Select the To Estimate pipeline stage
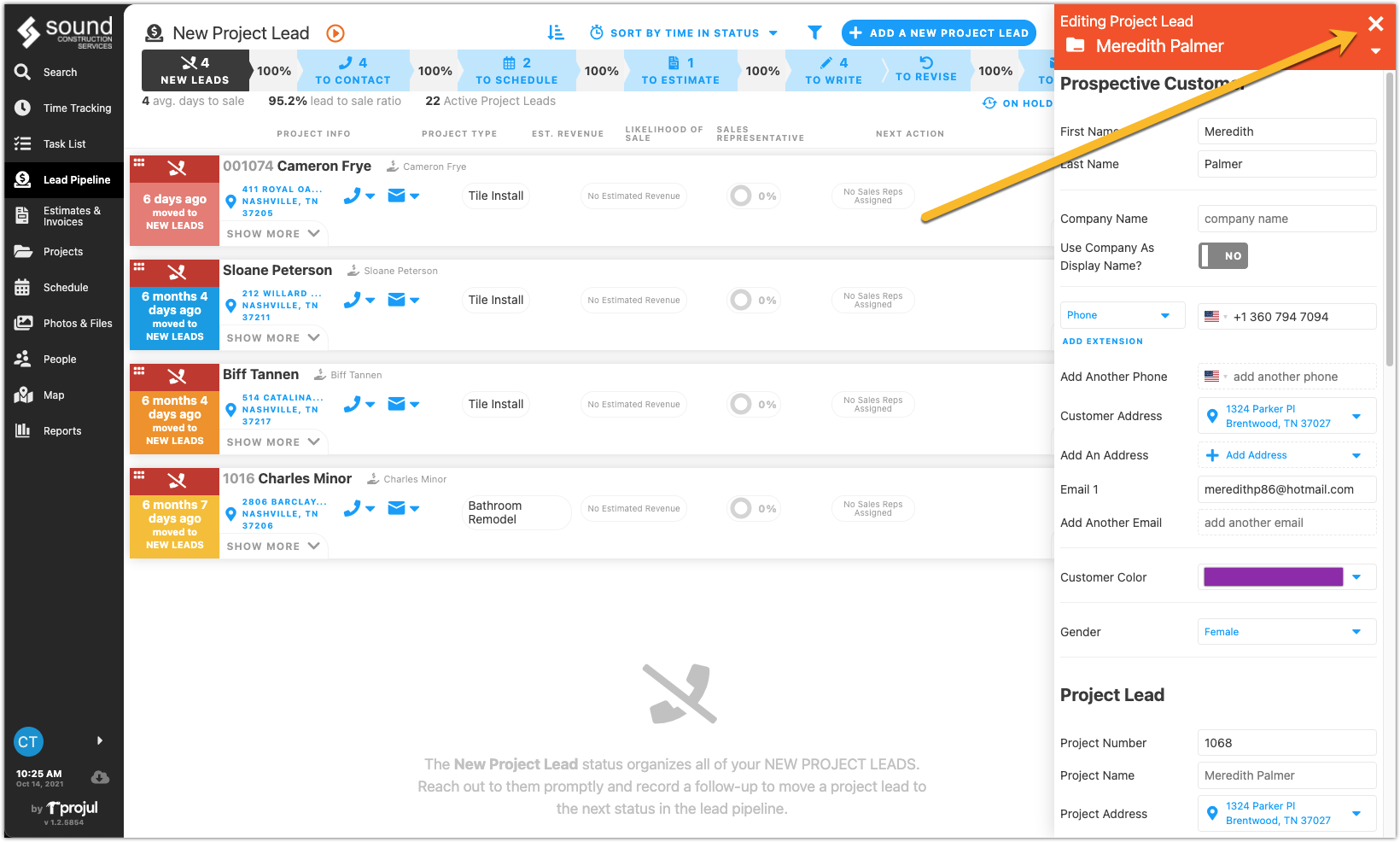Viewport: 1400px width, 842px height. tap(680, 70)
